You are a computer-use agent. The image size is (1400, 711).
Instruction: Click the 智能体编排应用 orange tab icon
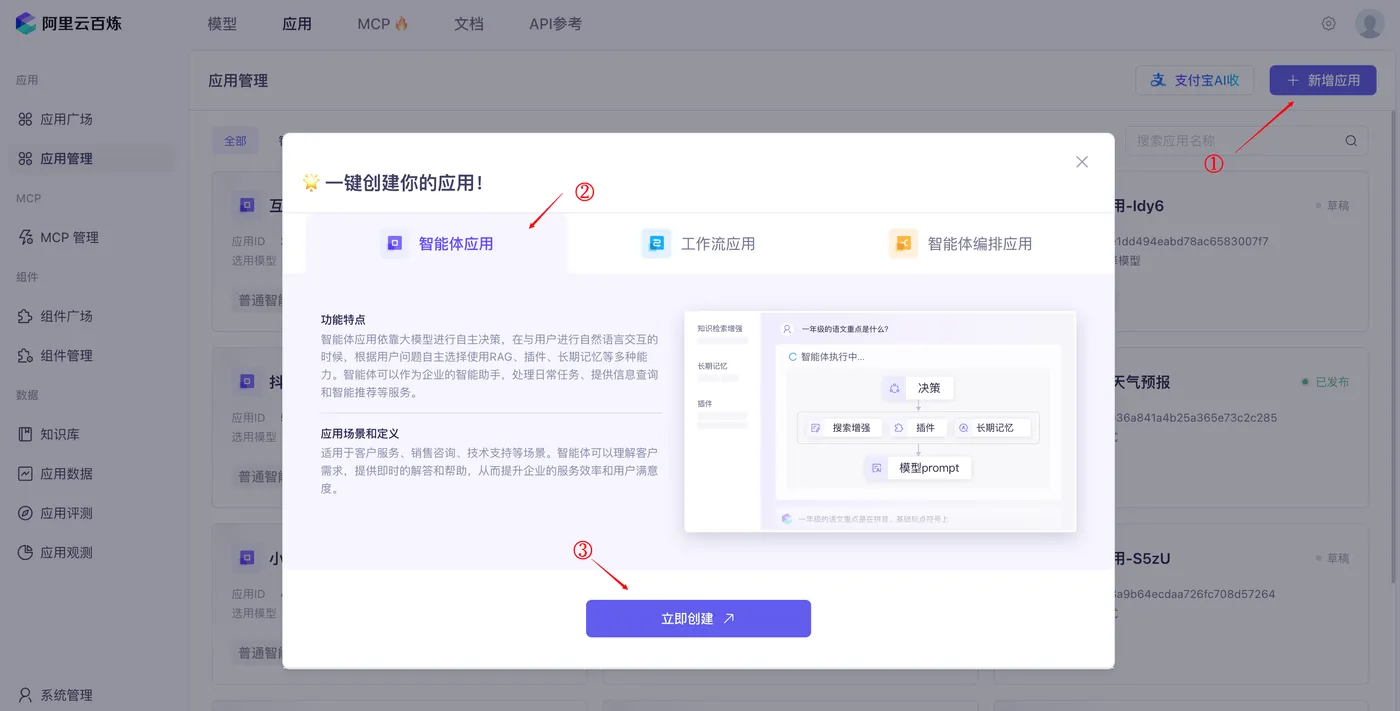coord(903,243)
